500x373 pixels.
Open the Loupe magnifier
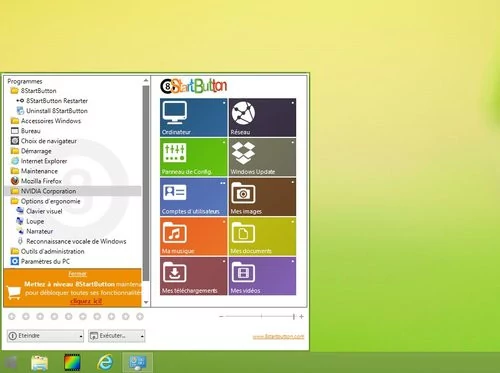pos(30,221)
